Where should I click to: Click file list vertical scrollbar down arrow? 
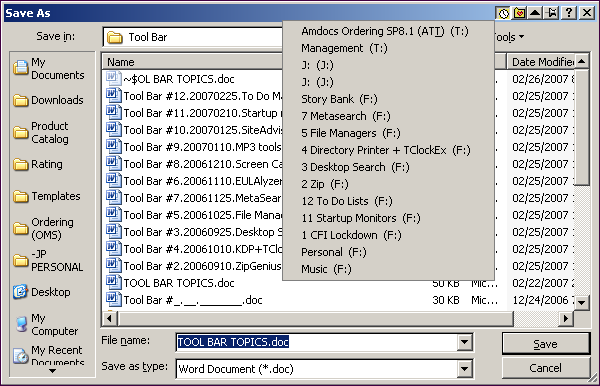point(582,303)
